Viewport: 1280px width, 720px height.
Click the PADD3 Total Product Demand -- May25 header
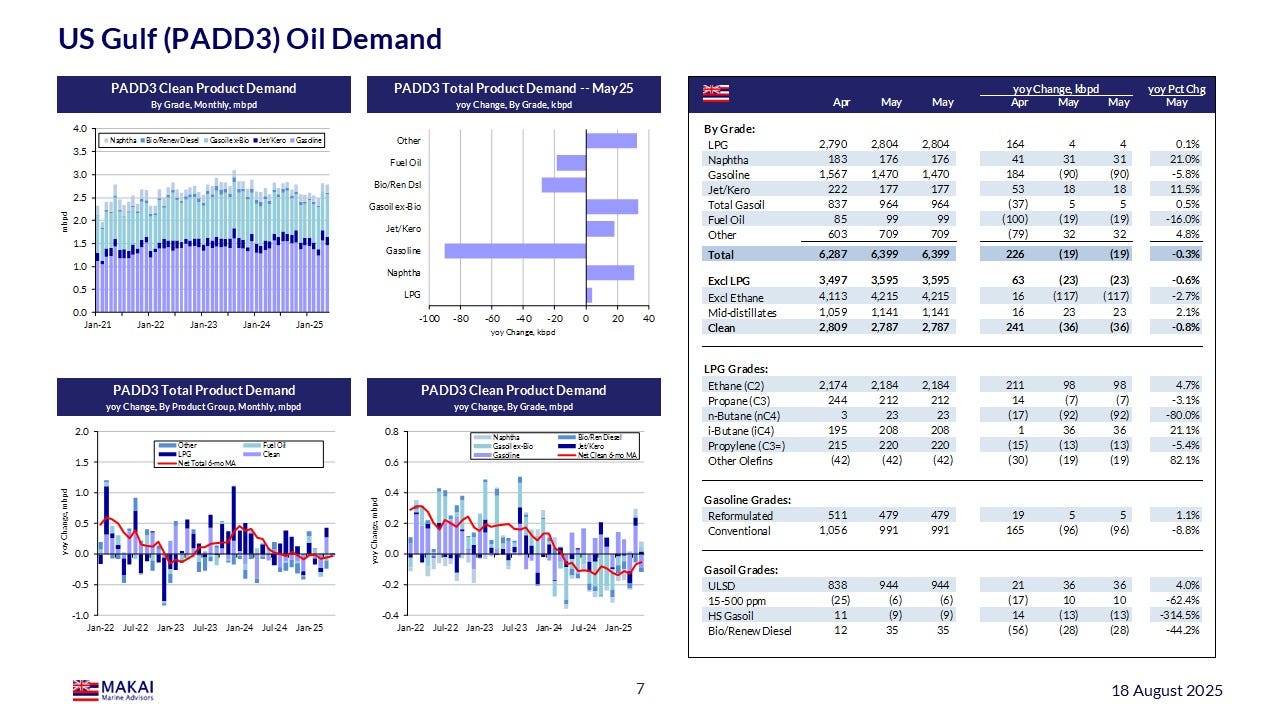point(514,95)
